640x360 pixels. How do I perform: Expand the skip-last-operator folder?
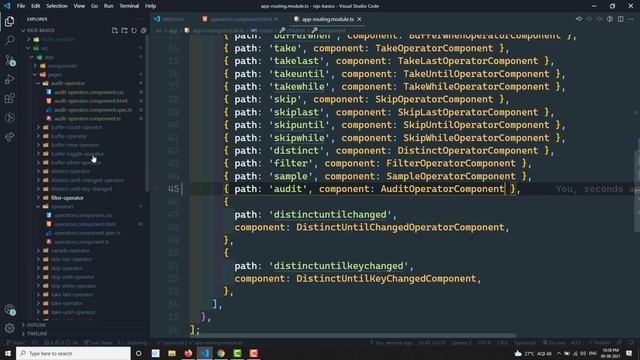(71, 260)
